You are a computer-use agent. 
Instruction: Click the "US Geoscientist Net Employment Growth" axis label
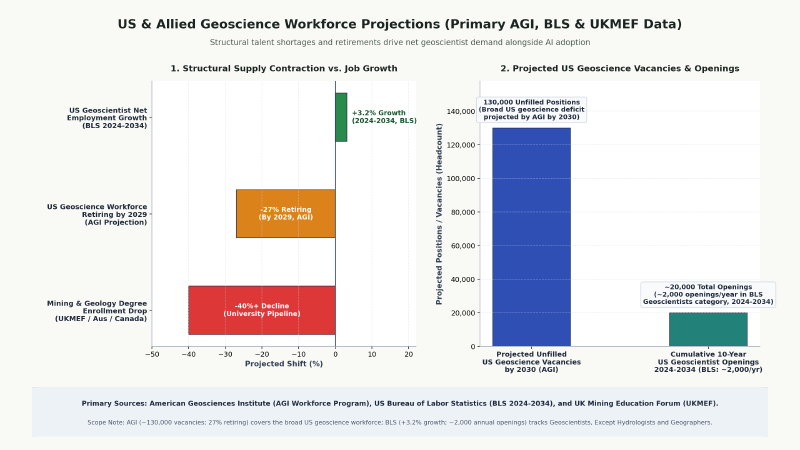pyautogui.click(x=107, y=118)
